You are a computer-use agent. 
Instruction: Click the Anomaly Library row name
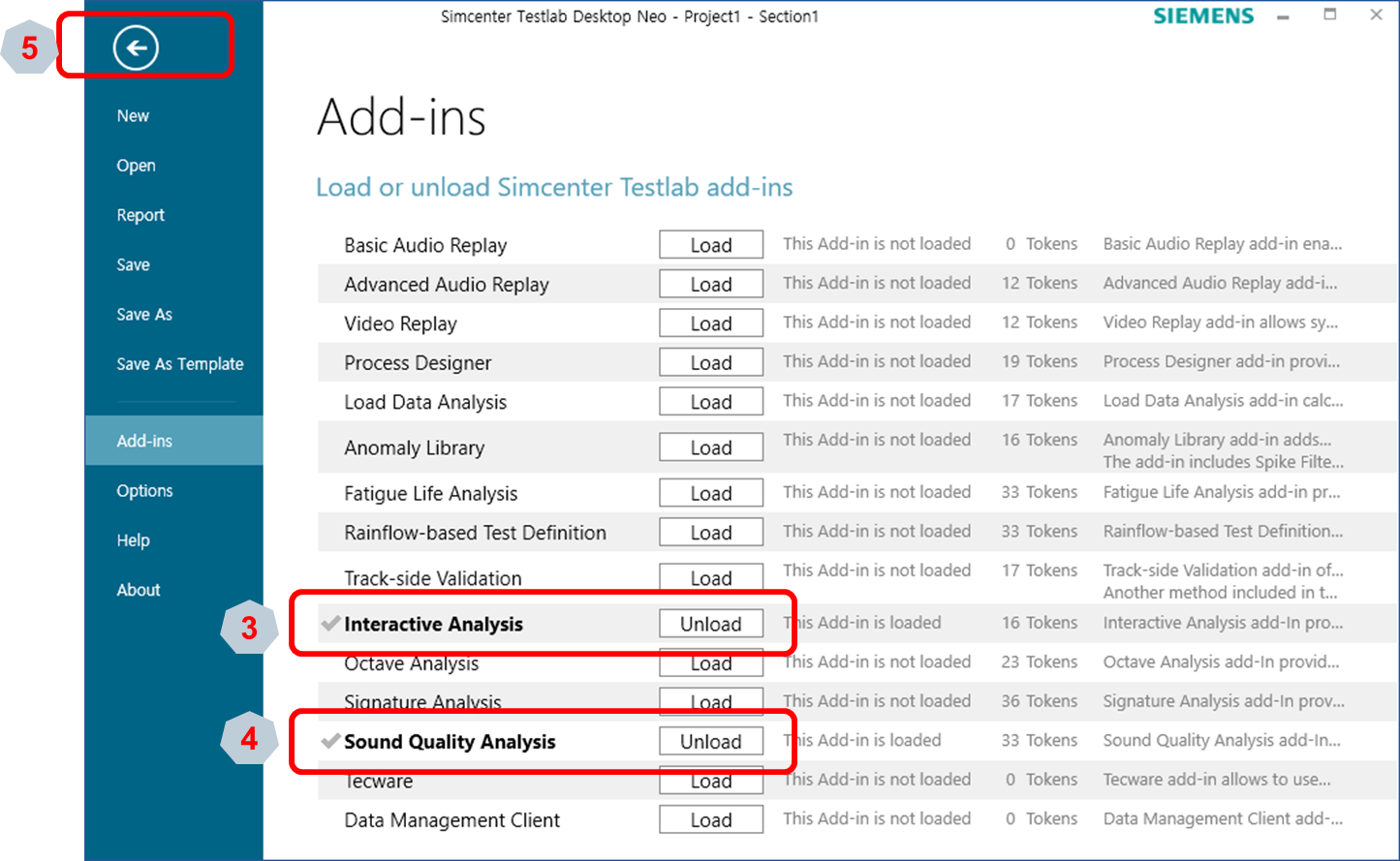click(x=414, y=447)
